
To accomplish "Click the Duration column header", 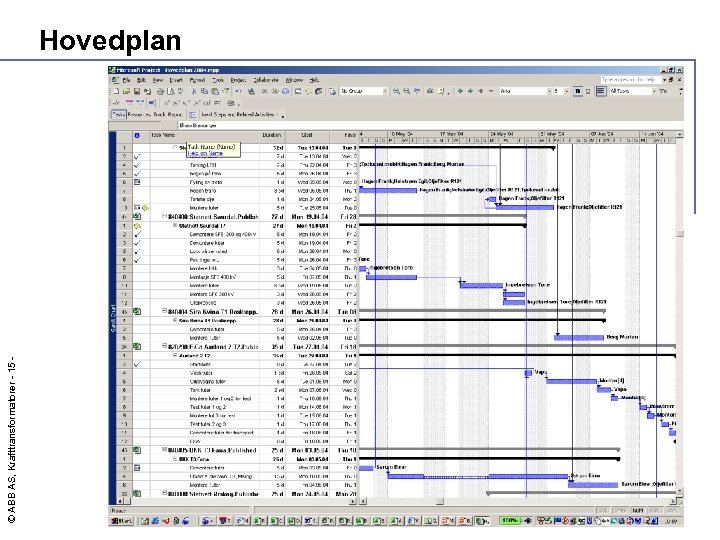I will (x=272, y=136).
